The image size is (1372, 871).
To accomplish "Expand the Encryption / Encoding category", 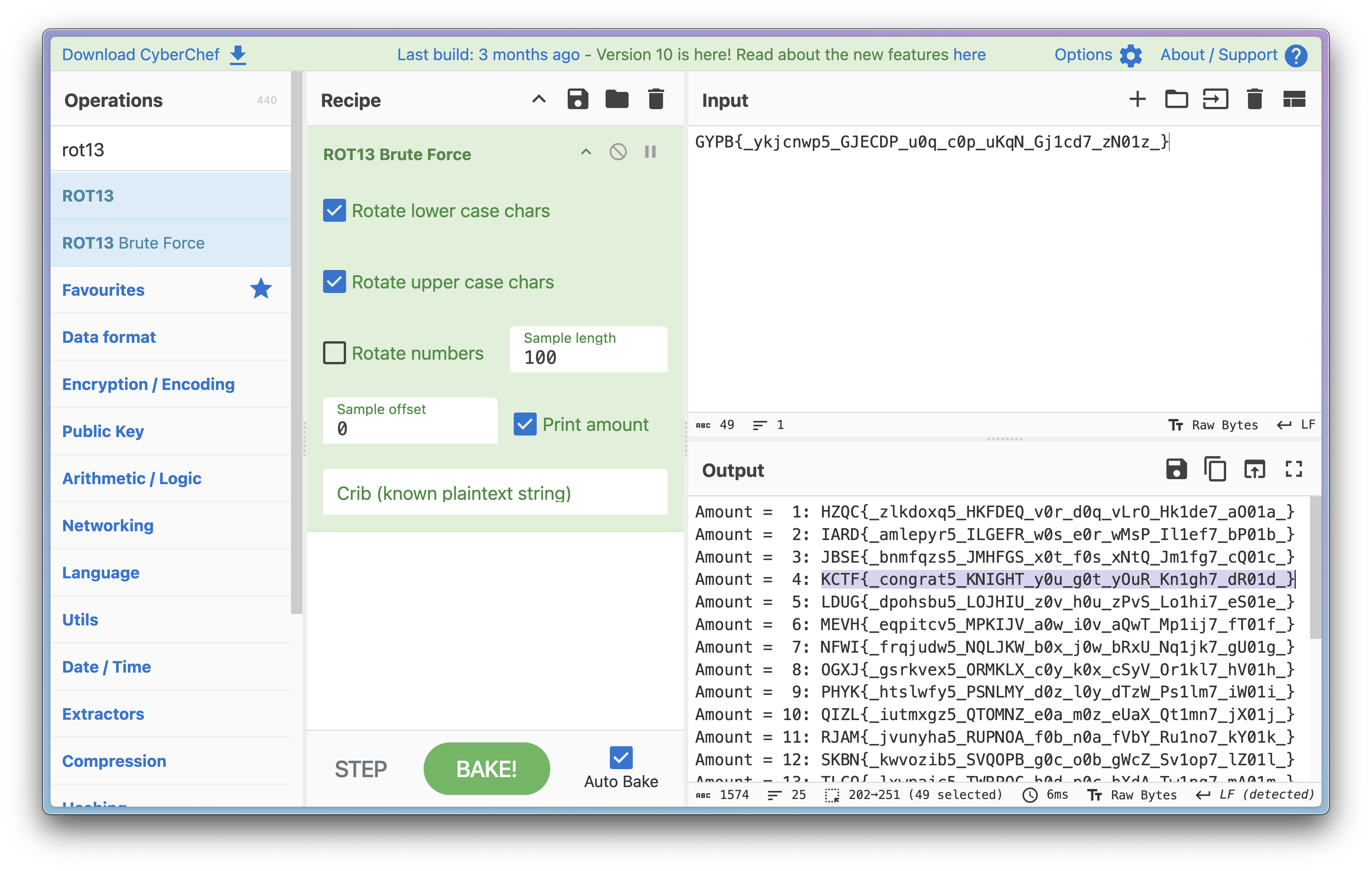I will [x=148, y=384].
